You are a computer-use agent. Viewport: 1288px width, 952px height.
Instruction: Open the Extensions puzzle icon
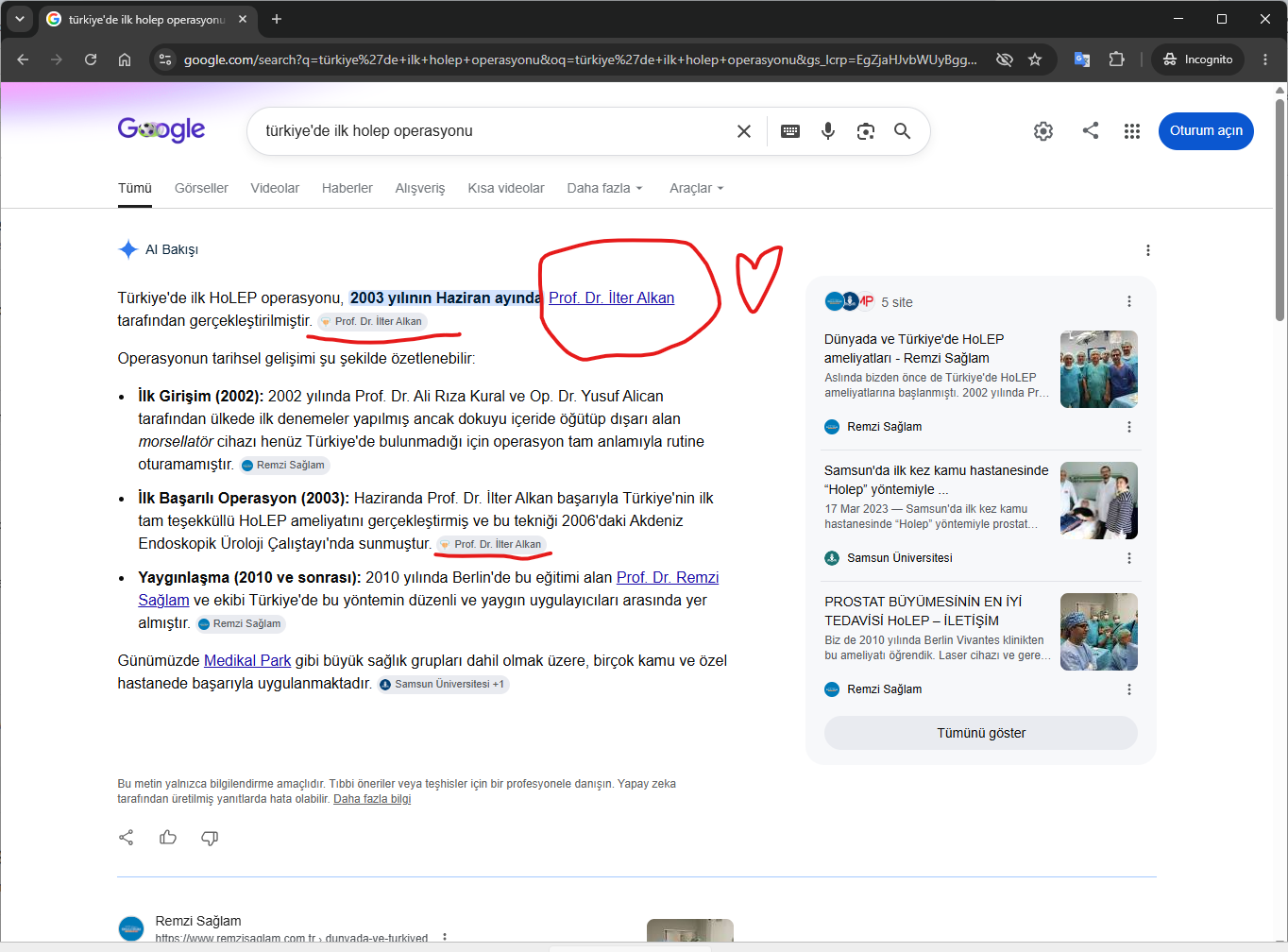click(1116, 59)
